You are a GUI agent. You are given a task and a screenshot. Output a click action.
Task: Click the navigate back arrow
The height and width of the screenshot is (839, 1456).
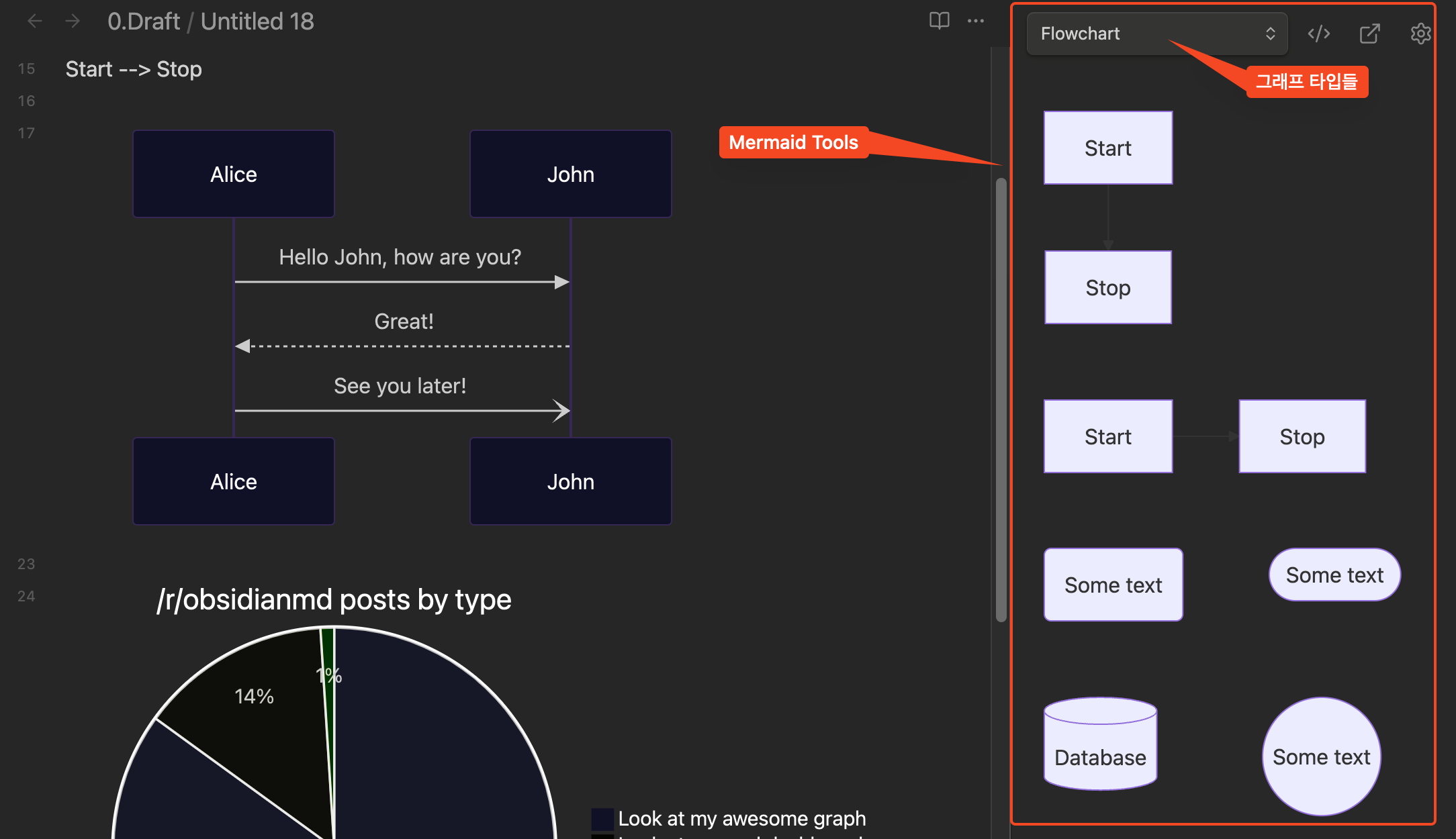[34, 21]
